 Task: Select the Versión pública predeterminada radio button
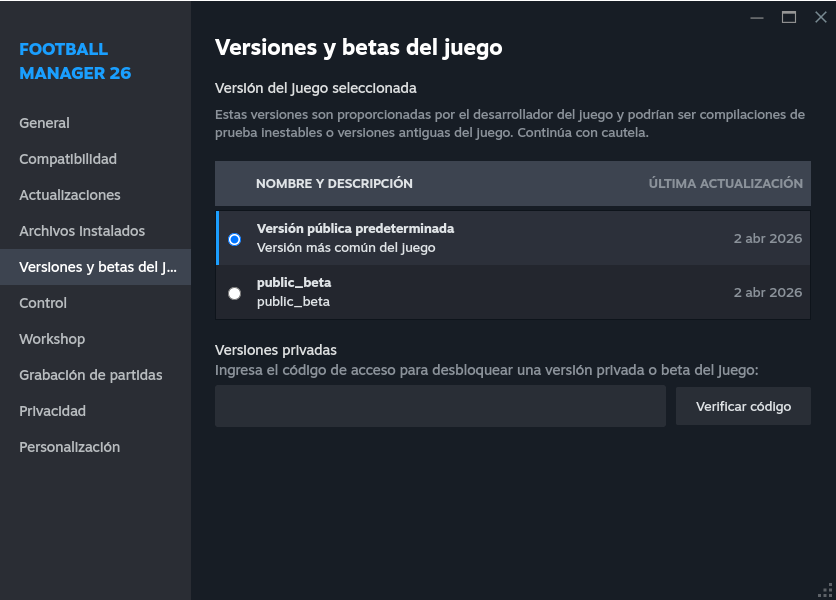pyautogui.click(x=235, y=239)
